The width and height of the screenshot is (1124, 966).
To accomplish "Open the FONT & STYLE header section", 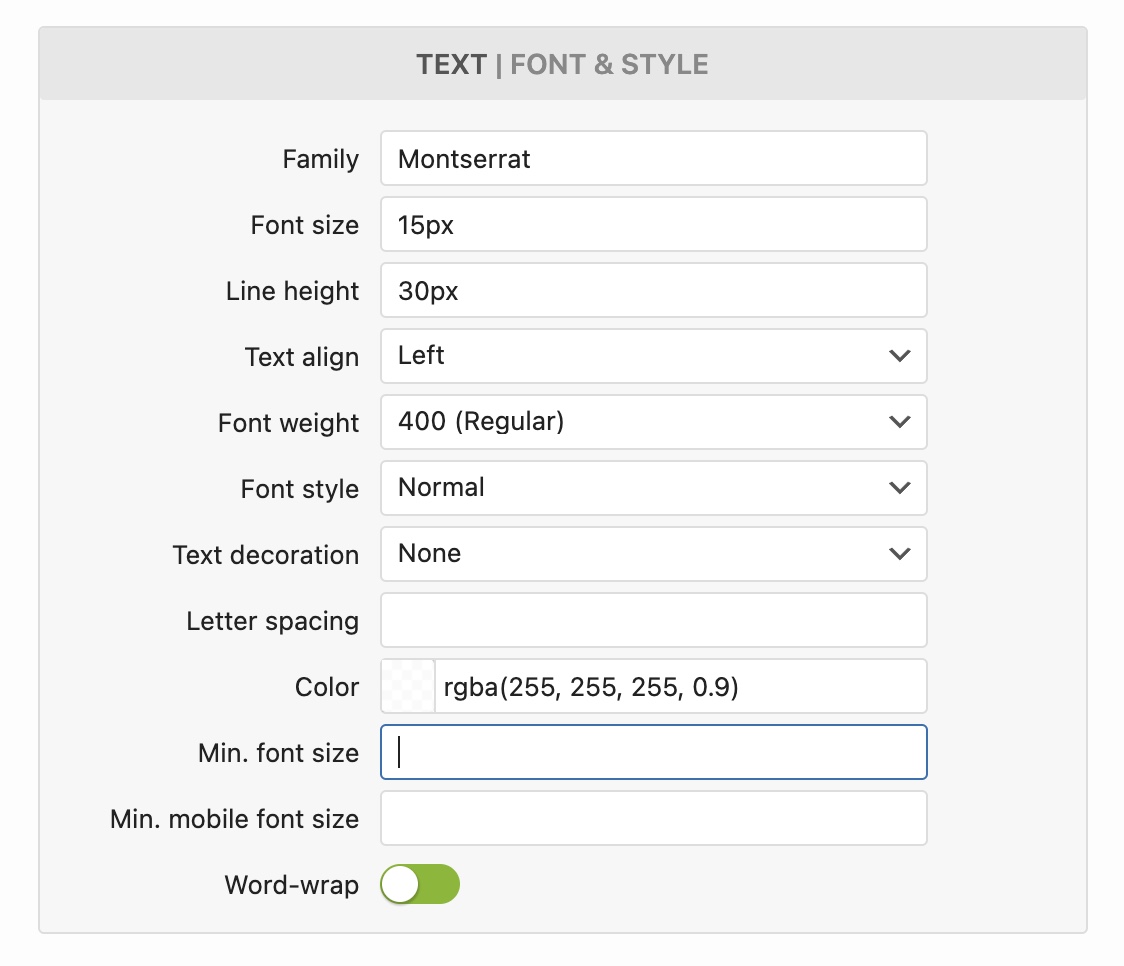I will (609, 65).
